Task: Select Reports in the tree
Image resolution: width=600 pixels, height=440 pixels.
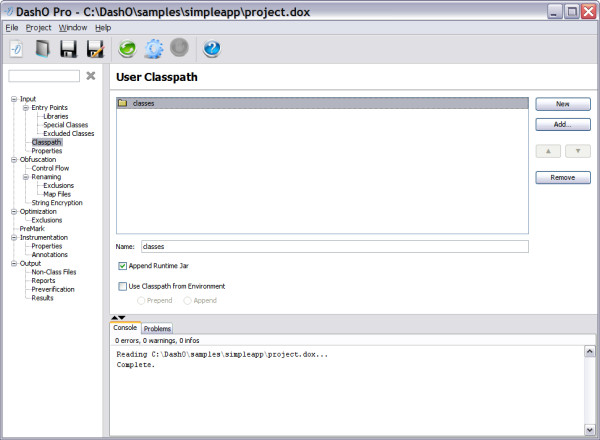Action: pyautogui.click(x=43, y=281)
